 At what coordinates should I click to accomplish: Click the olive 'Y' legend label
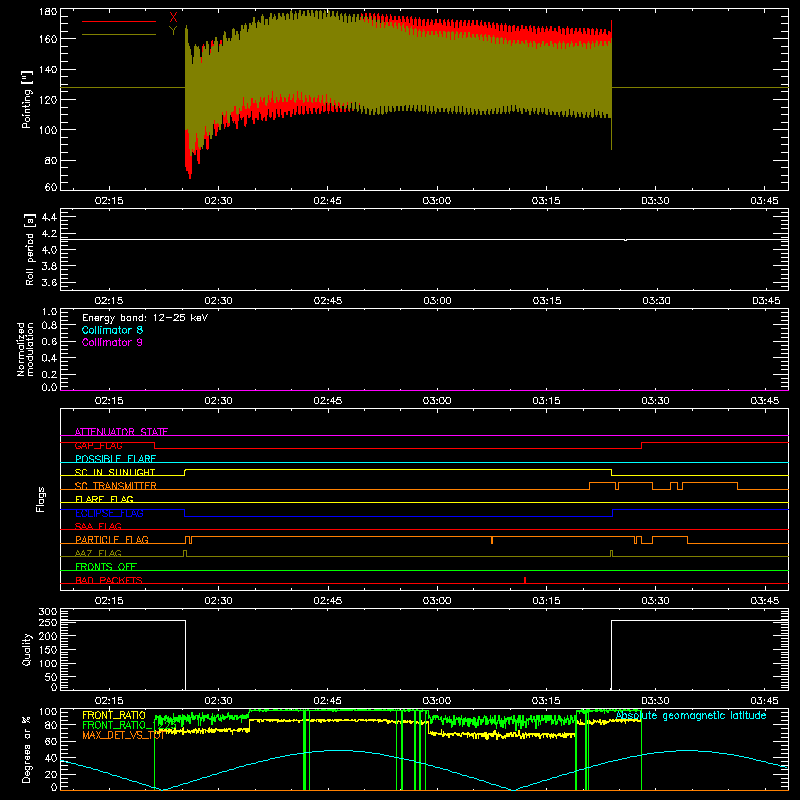pos(173,31)
